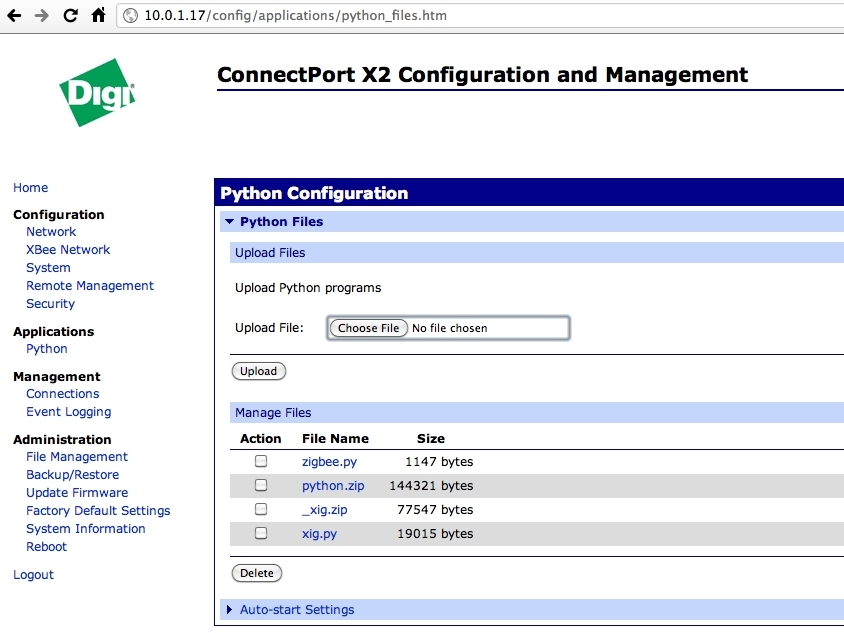Screen dimensions: 844x633
Task: Select Python under Applications
Action: (x=47, y=349)
